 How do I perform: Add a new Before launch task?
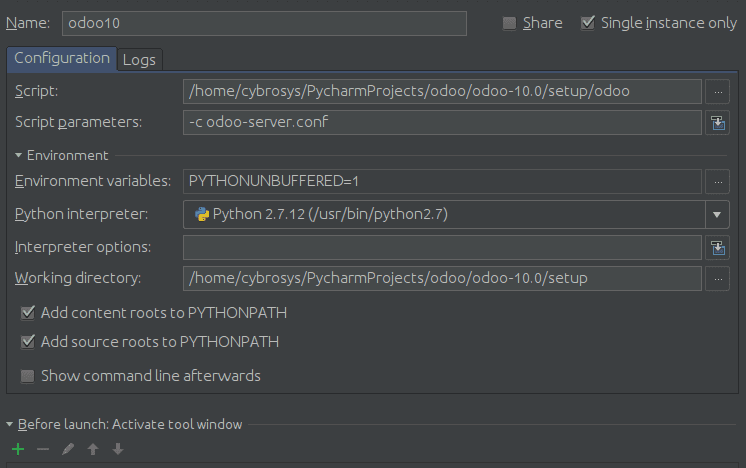pos(17,450)
